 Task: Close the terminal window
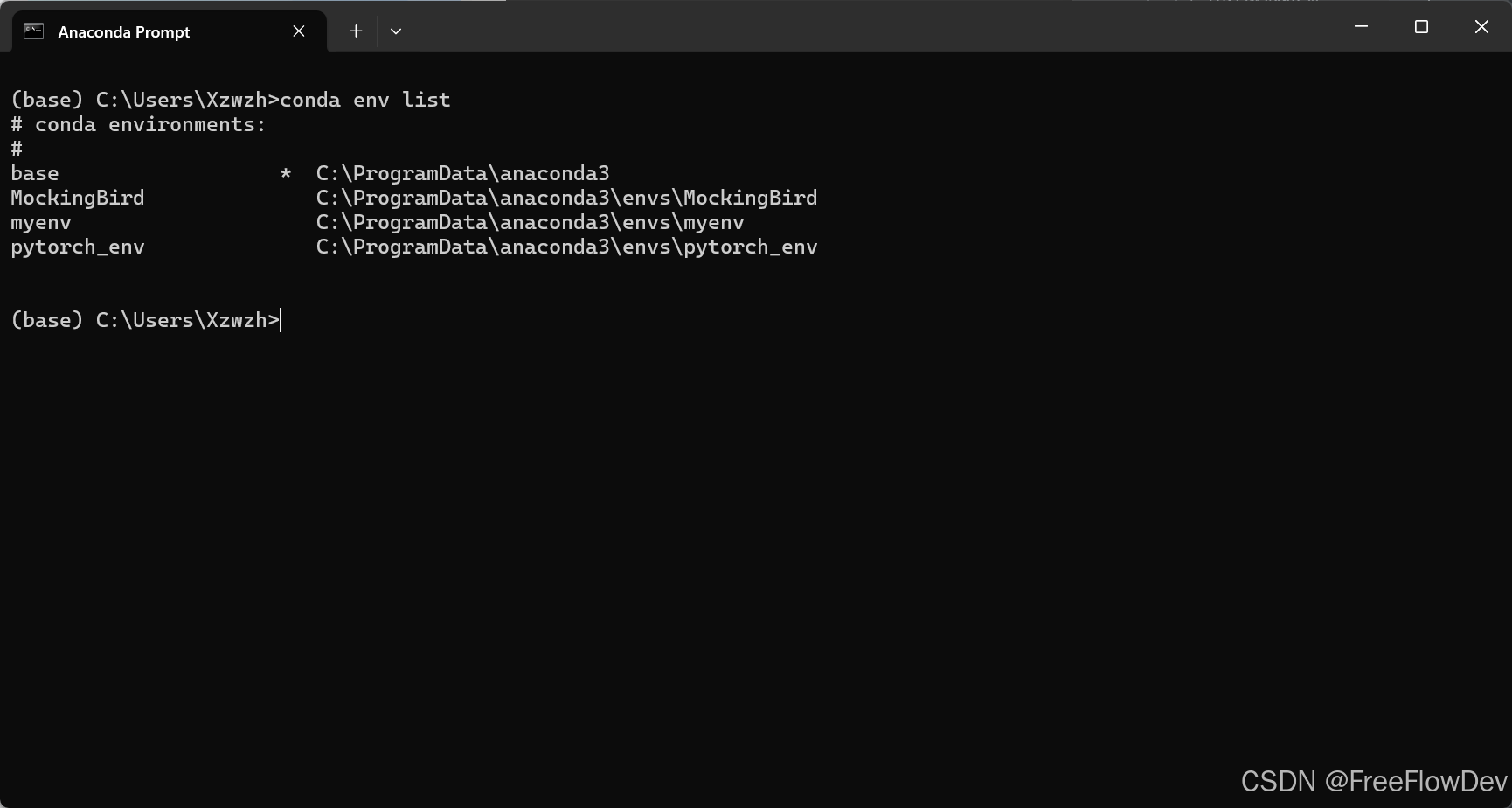tap(1481, 27)
